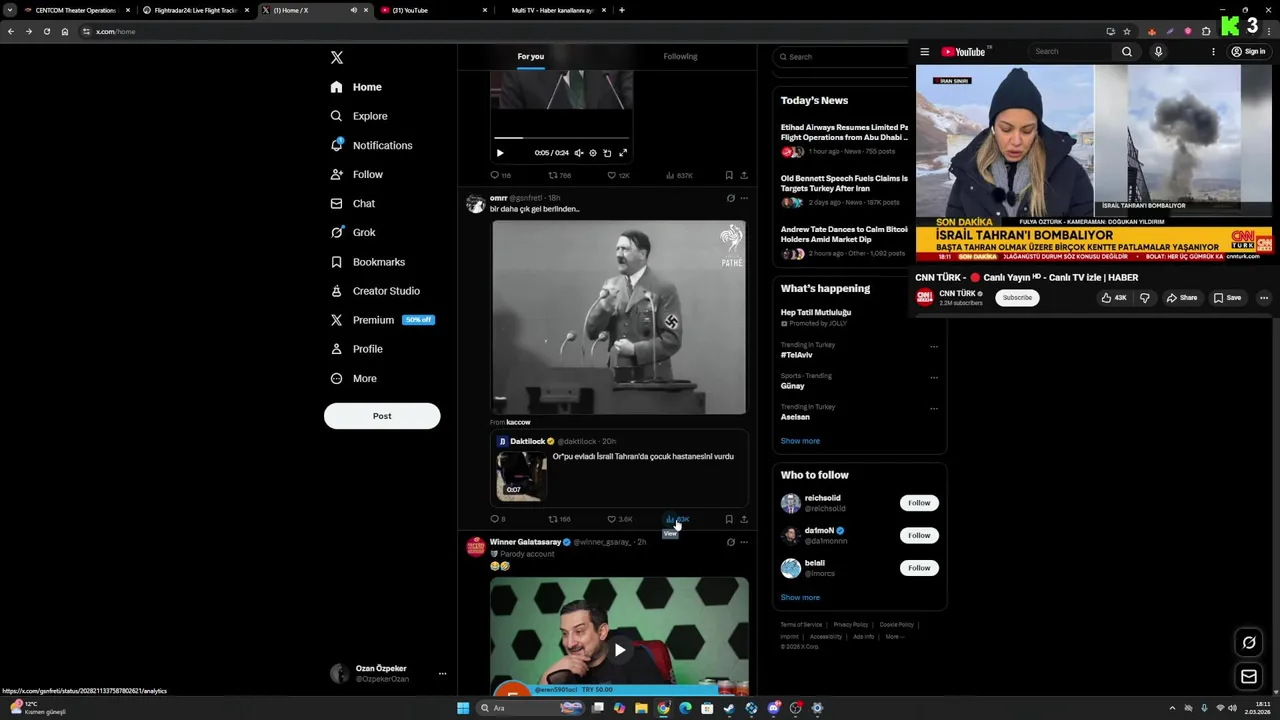Screen dimensions: 1280x720
Task: Open the black-and-white video in omrr post
Action: (x=619, y=317)
